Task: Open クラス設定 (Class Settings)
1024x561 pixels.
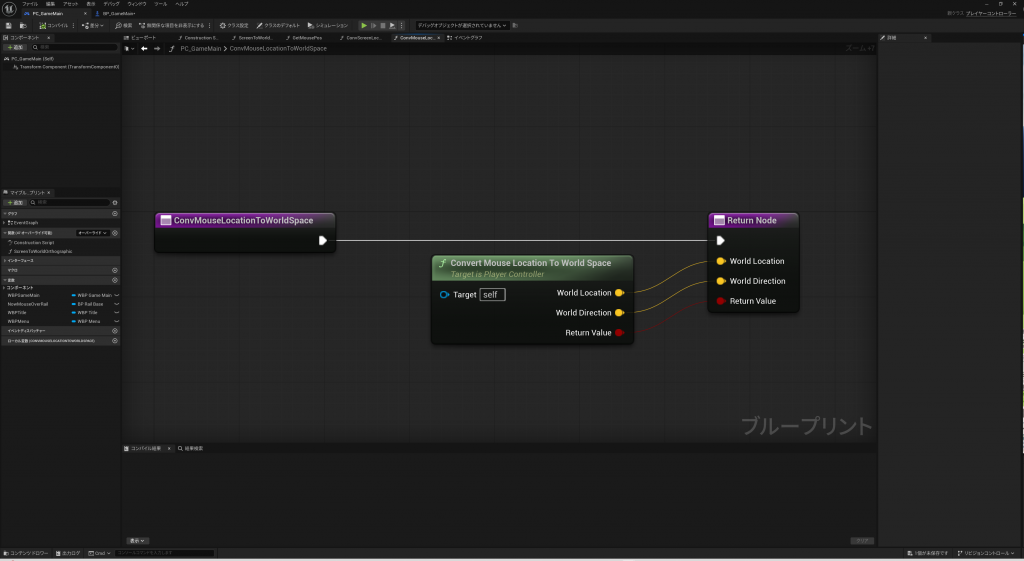Action: point(234,25)
